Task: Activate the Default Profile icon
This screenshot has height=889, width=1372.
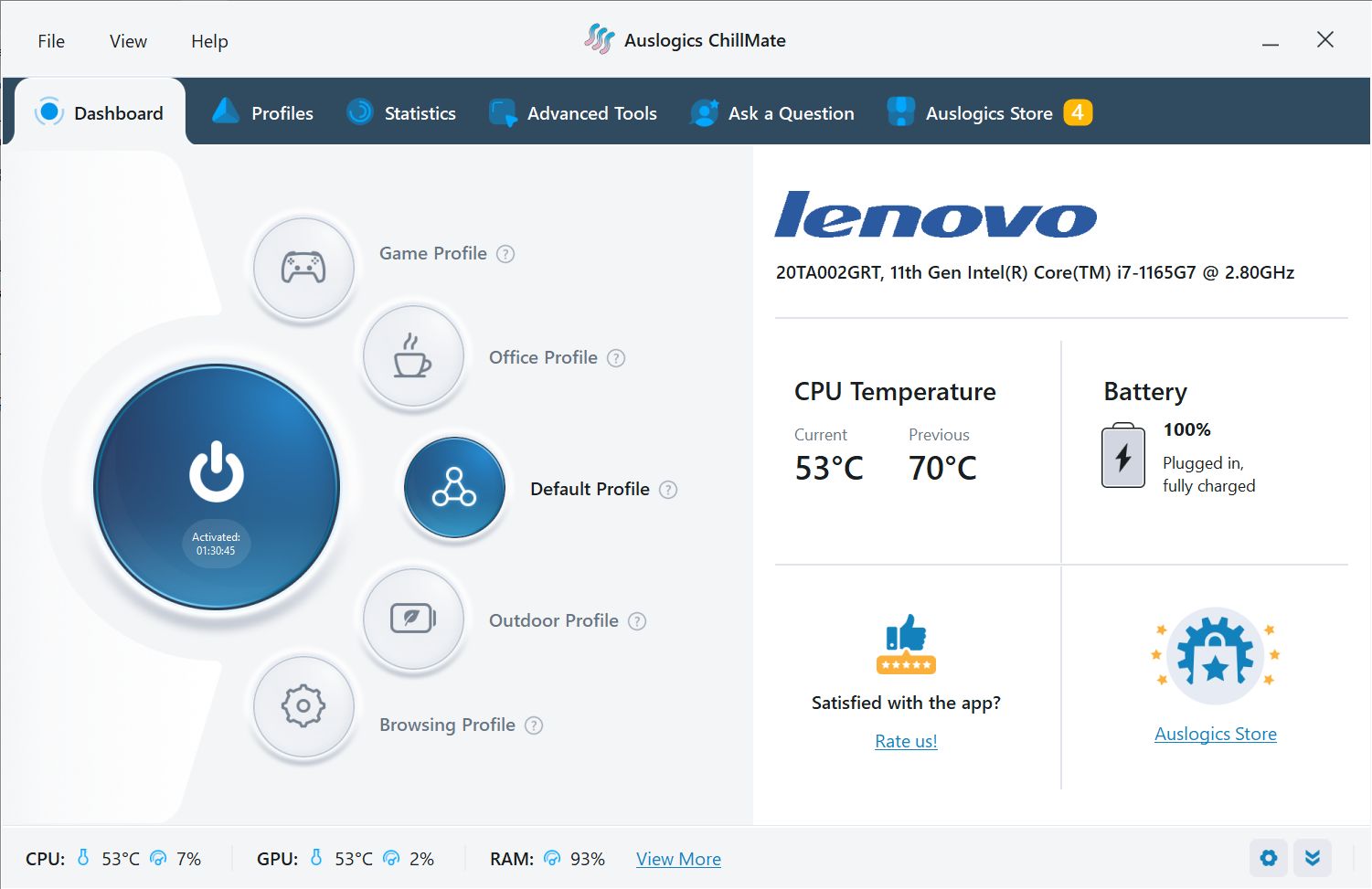Action: coord(453,487)
